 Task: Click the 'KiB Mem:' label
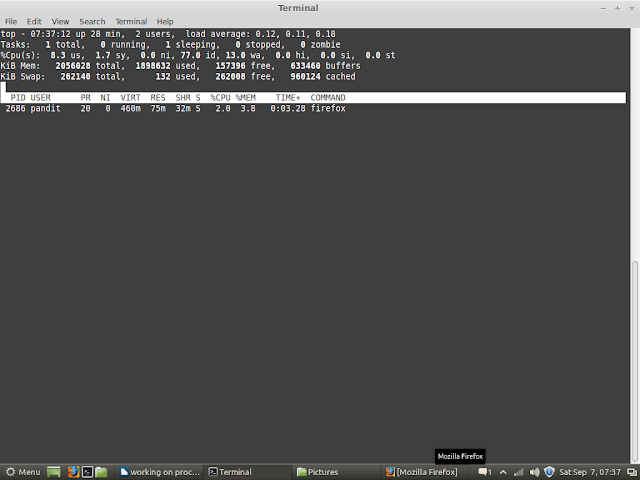(20, 66)
